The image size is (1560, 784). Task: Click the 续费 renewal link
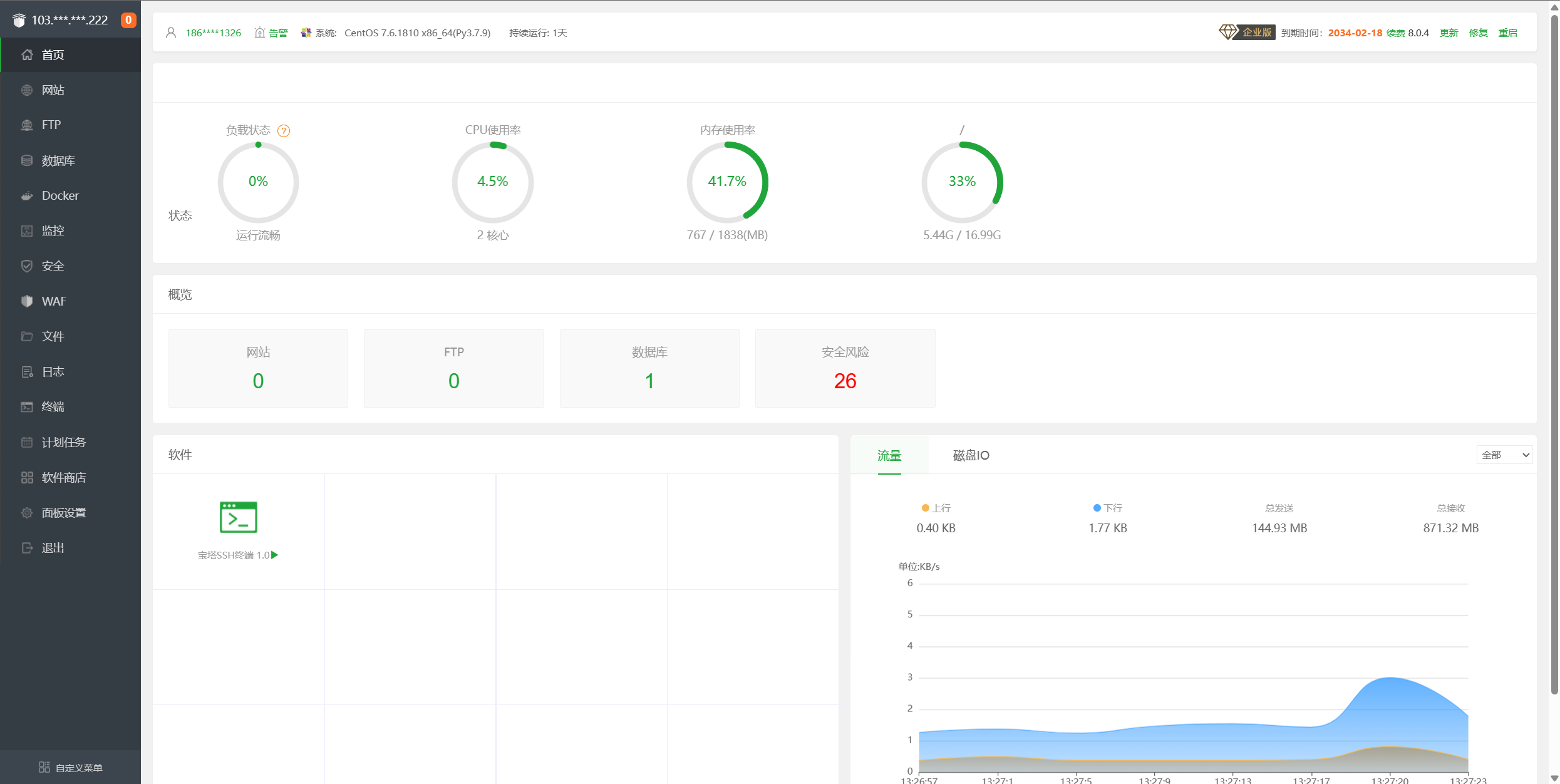(x=1395, y=33)
